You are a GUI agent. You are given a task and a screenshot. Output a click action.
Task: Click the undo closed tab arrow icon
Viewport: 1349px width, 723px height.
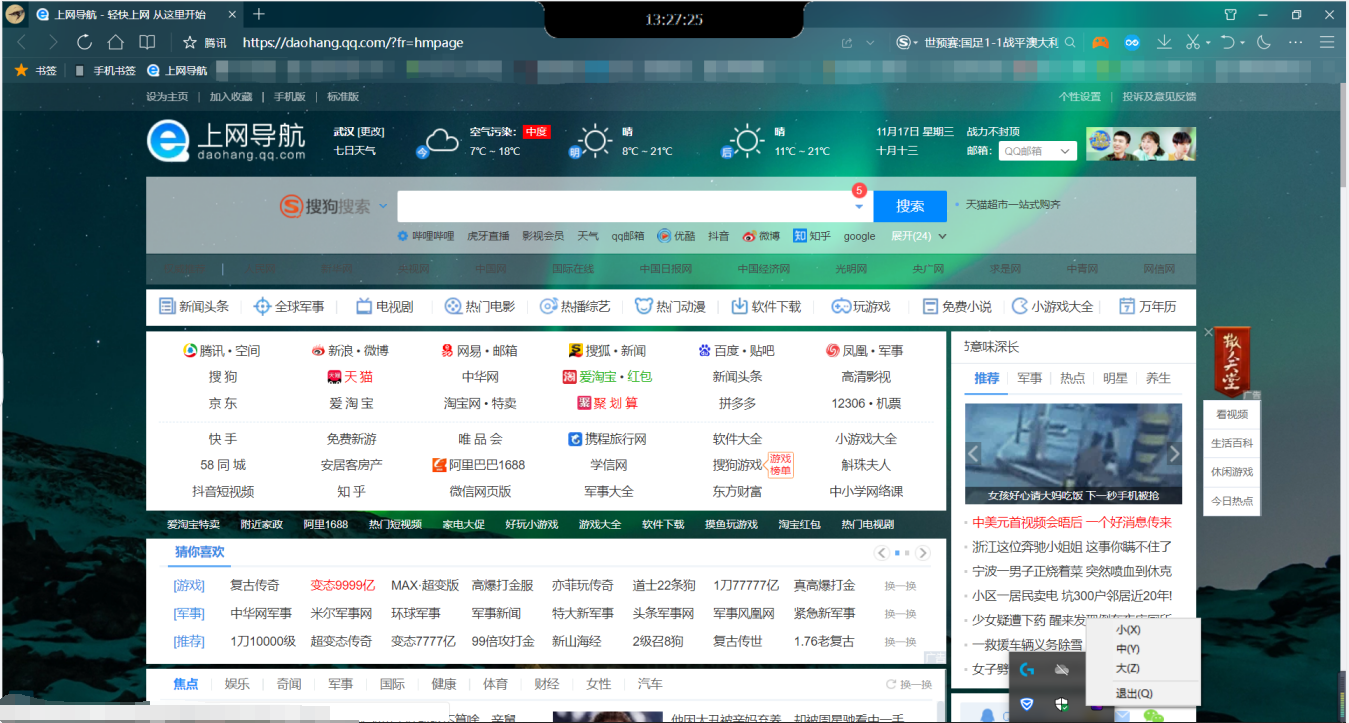1227,42
